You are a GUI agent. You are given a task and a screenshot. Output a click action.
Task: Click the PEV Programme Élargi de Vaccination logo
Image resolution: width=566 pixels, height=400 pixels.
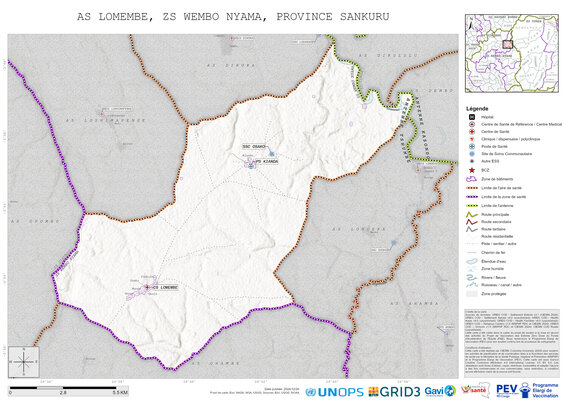(x=527, y=390)
